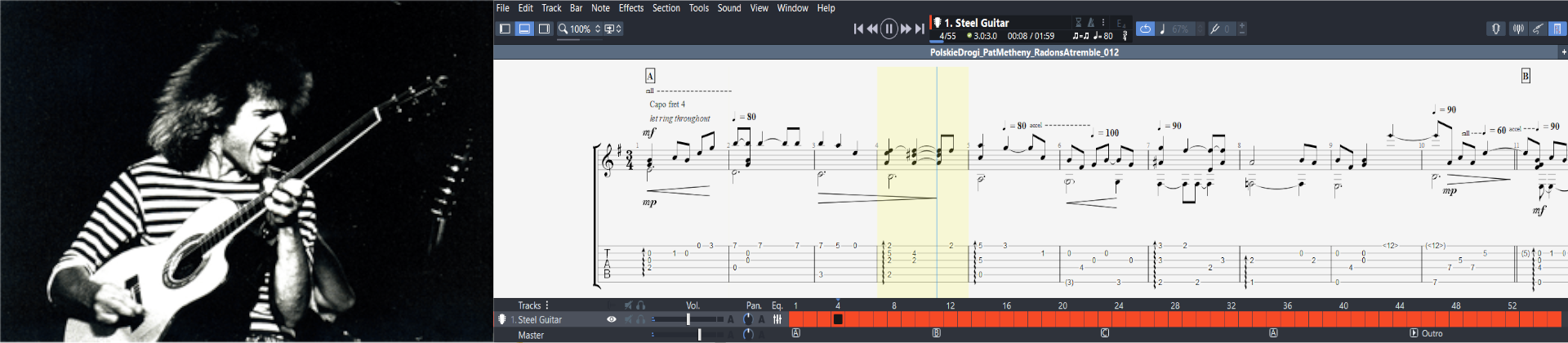Open the Effects menu

pyautogui.click(x=630, y=8)
